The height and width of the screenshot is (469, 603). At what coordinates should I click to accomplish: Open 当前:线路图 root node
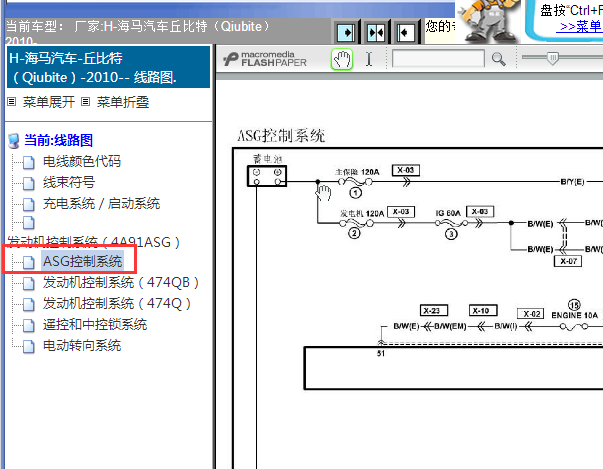58,140
